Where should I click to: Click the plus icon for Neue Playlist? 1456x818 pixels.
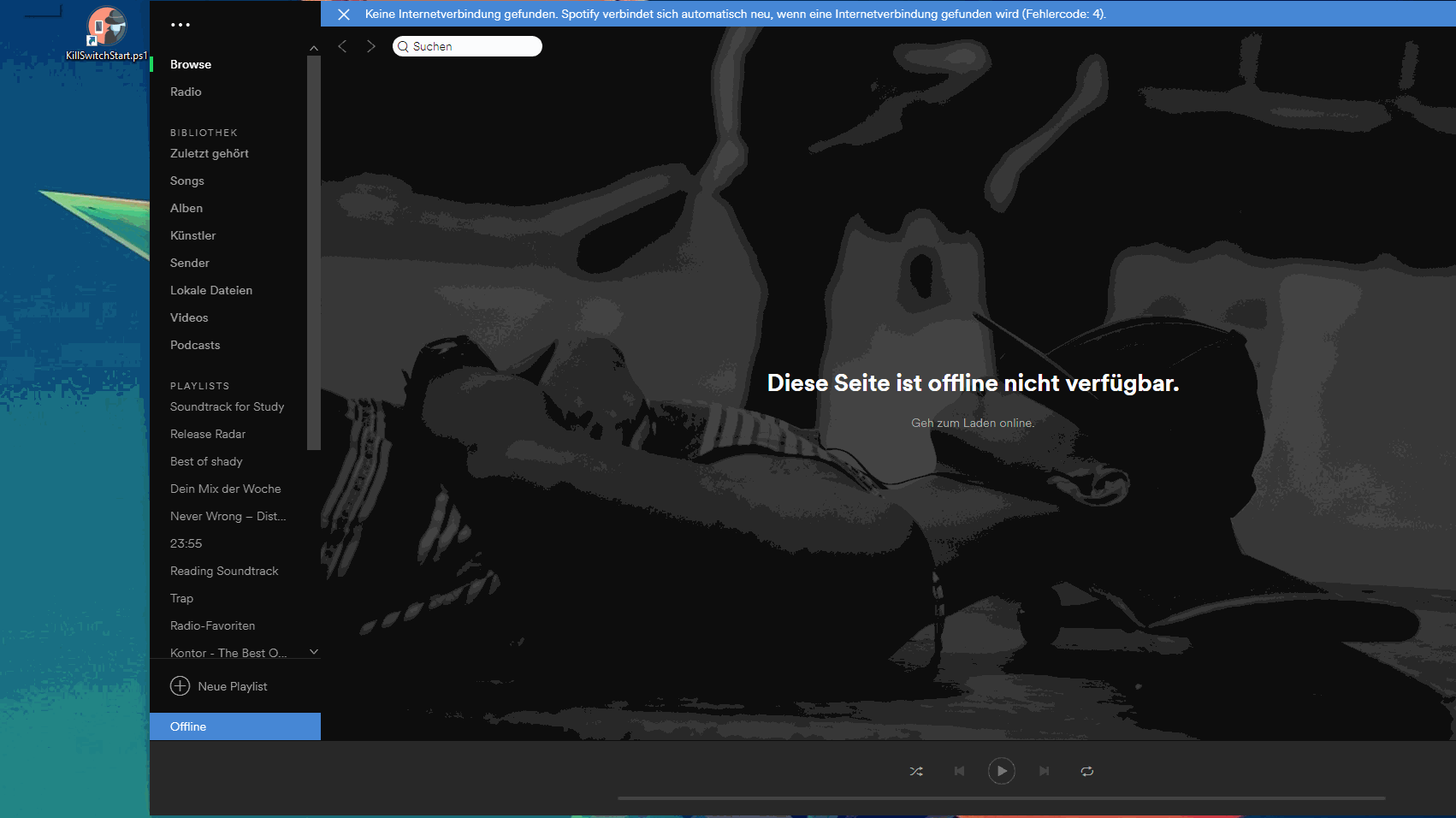click(181, 685)
